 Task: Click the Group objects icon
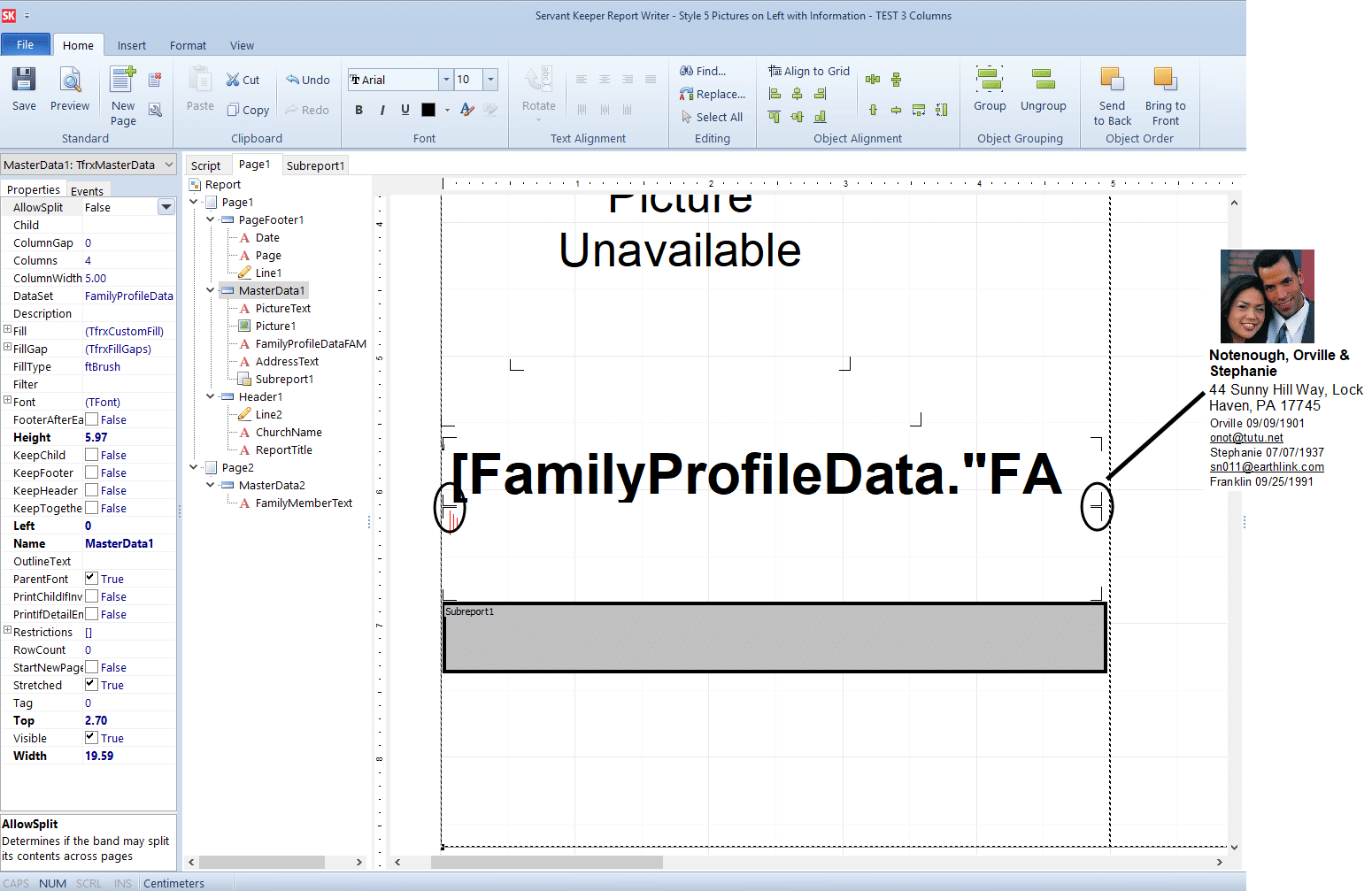(990, 88)
